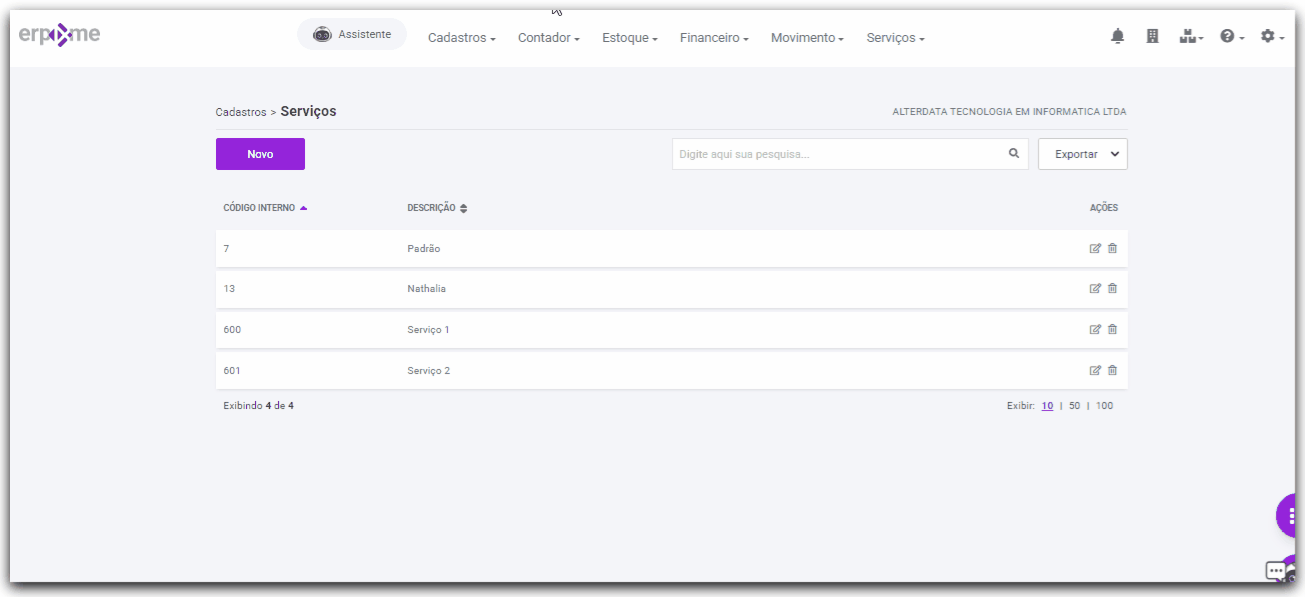Click the Ações column header
The height and width of the screenshot is (597, 1305).
[1104, 208]
